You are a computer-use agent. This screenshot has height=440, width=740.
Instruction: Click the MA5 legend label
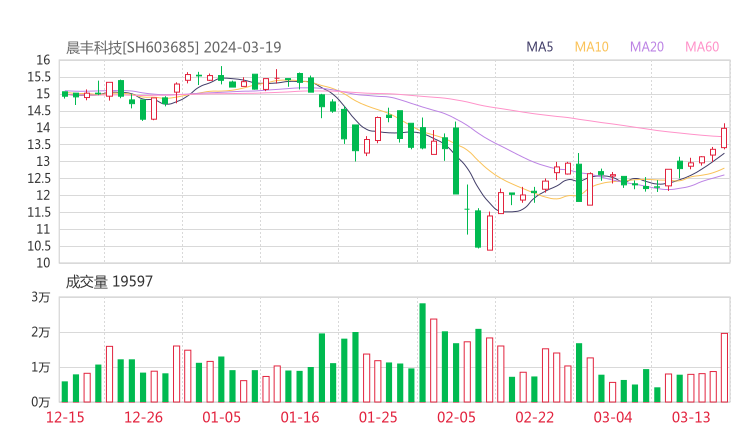tap(539, 47)
